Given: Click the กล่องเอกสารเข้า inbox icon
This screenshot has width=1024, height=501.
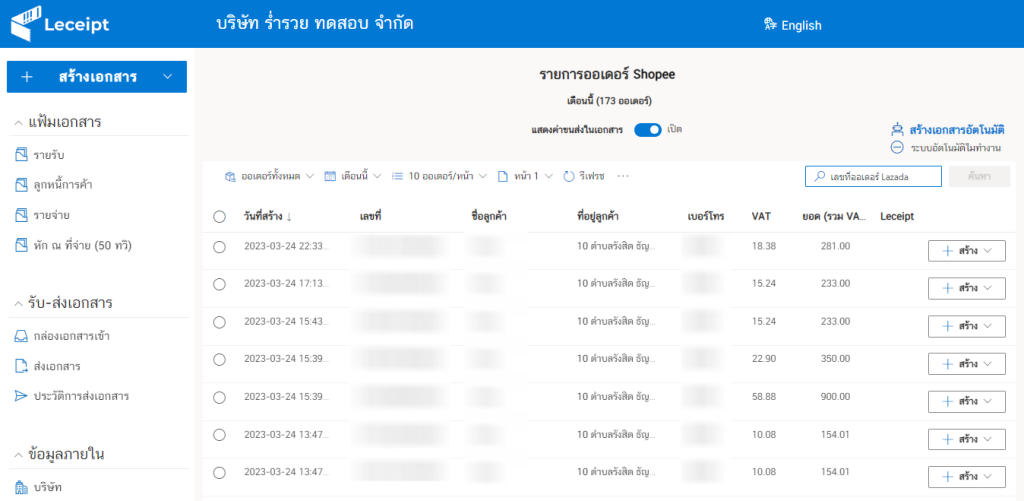Looking at the screenshot, I should pos(20,337).
